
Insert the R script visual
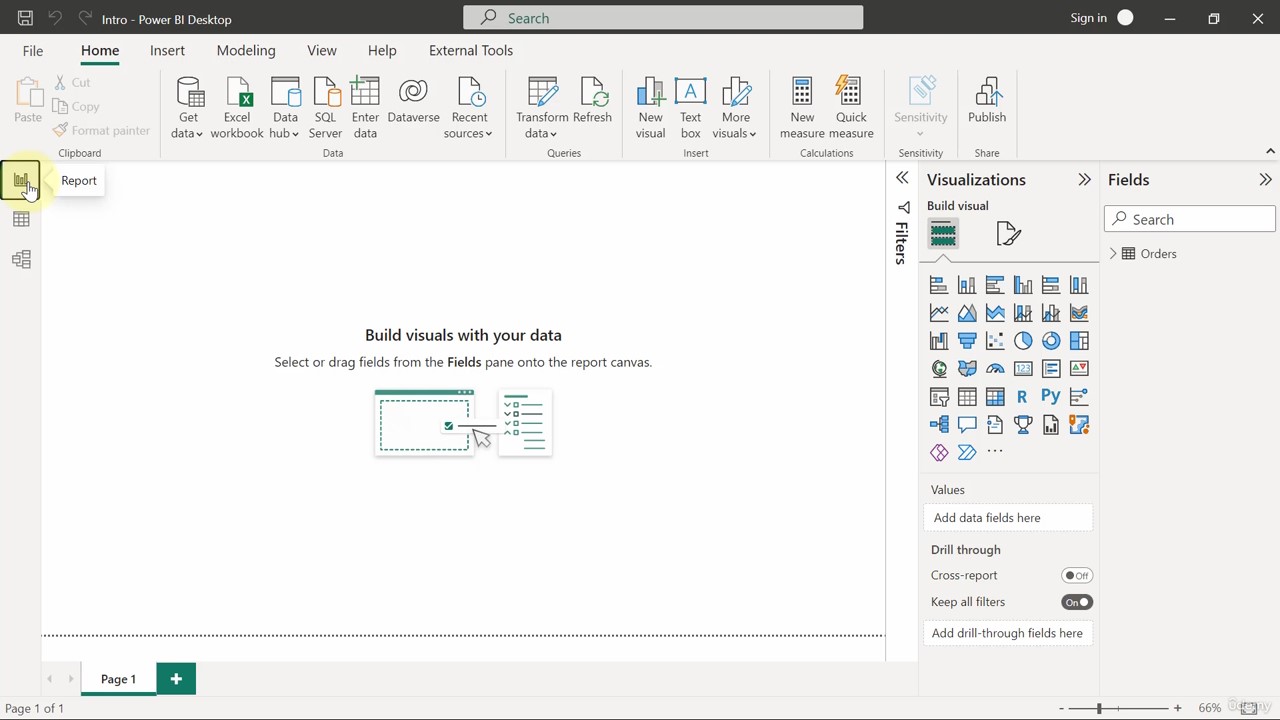pos(1023,397)
